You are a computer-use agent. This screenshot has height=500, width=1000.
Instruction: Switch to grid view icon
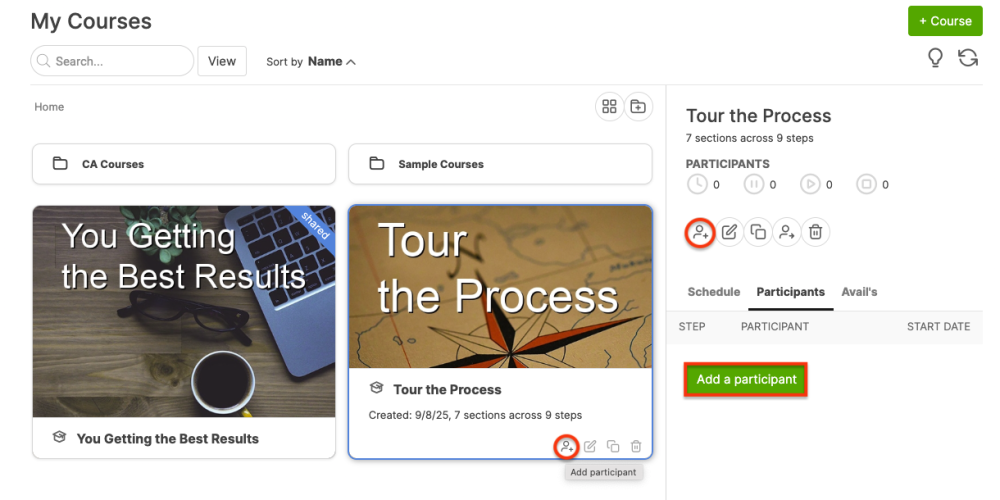(x=609, y=107)
